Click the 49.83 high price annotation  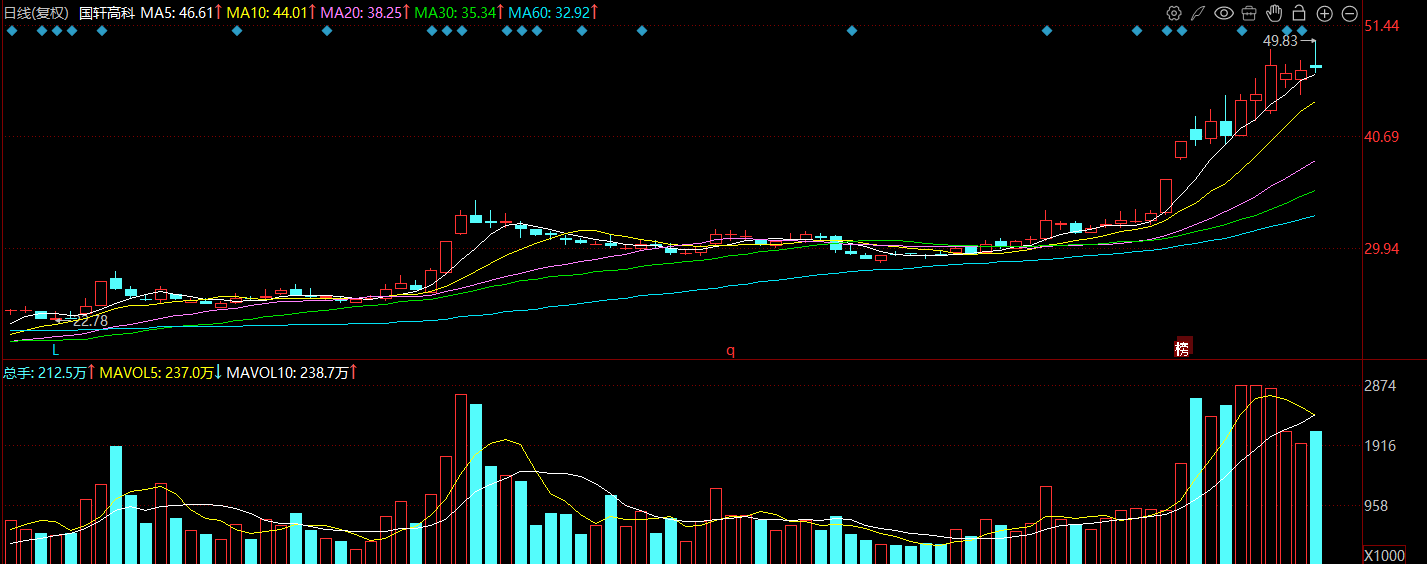point(1280,41)
